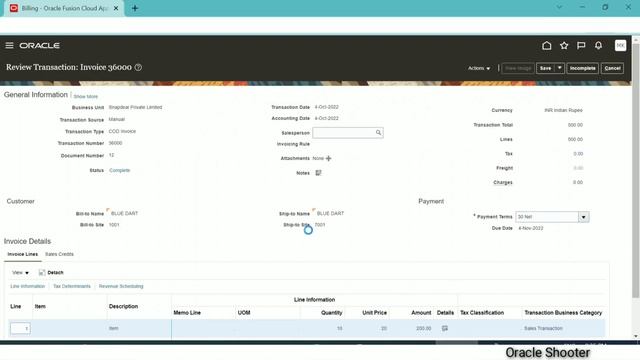Open the browser tab list chevron

(559, 7)
